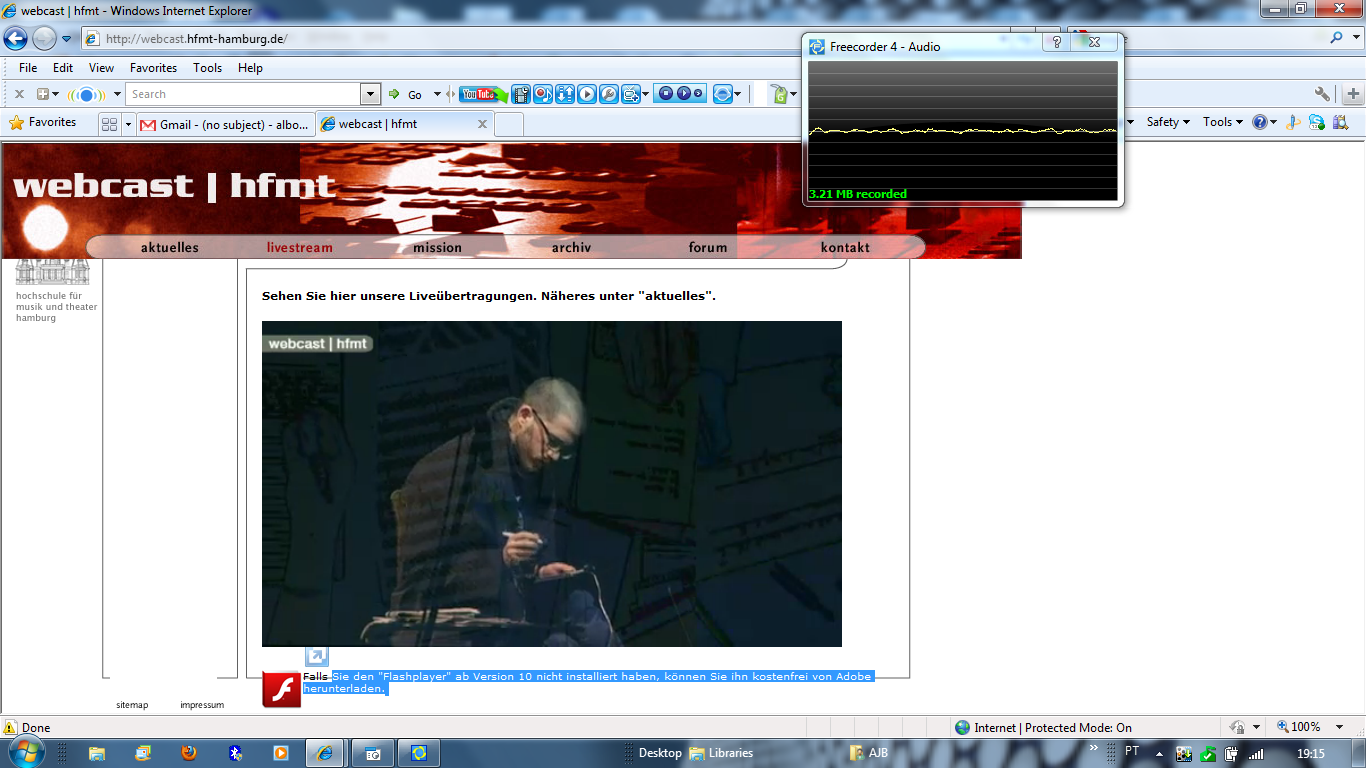Click the wrench settings icon in the Freecorder toolbar
The height and width of the screenshot is (768, 1366).
click(x=609, y=94)
